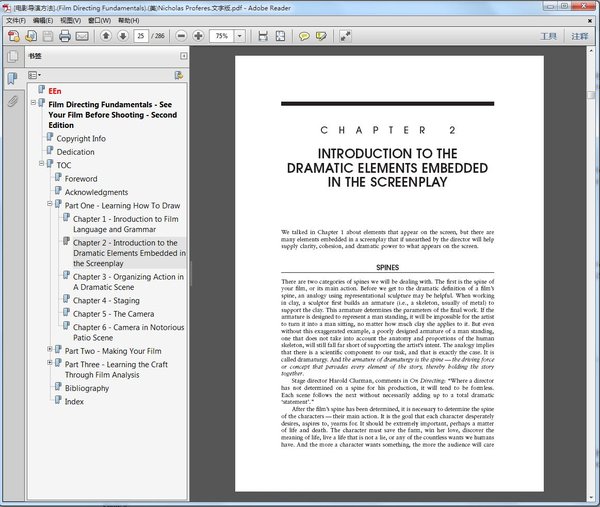The height and width of the screenshot is (507, 600).
Task: Click the sticky note comment icon
Action: coord(304,36)
